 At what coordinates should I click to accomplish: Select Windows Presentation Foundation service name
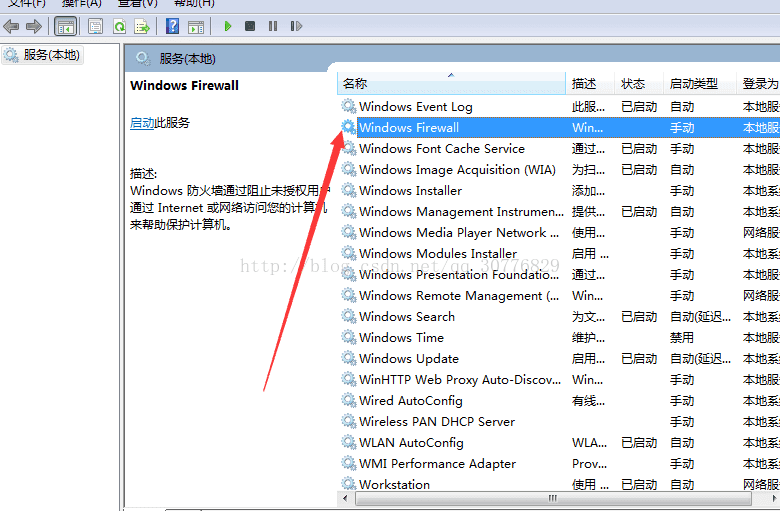pyautogui.click(x=459, y=275)
